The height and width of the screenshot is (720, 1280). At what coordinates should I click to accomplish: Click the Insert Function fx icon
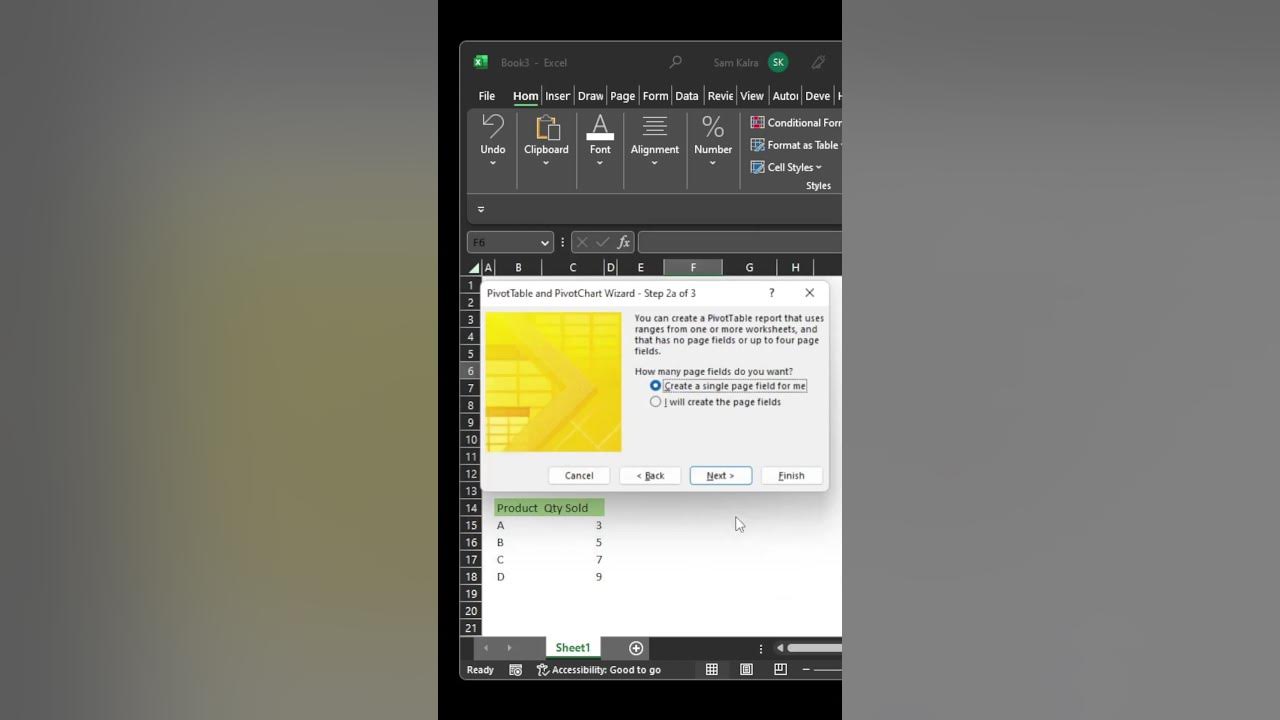(624, 242)
